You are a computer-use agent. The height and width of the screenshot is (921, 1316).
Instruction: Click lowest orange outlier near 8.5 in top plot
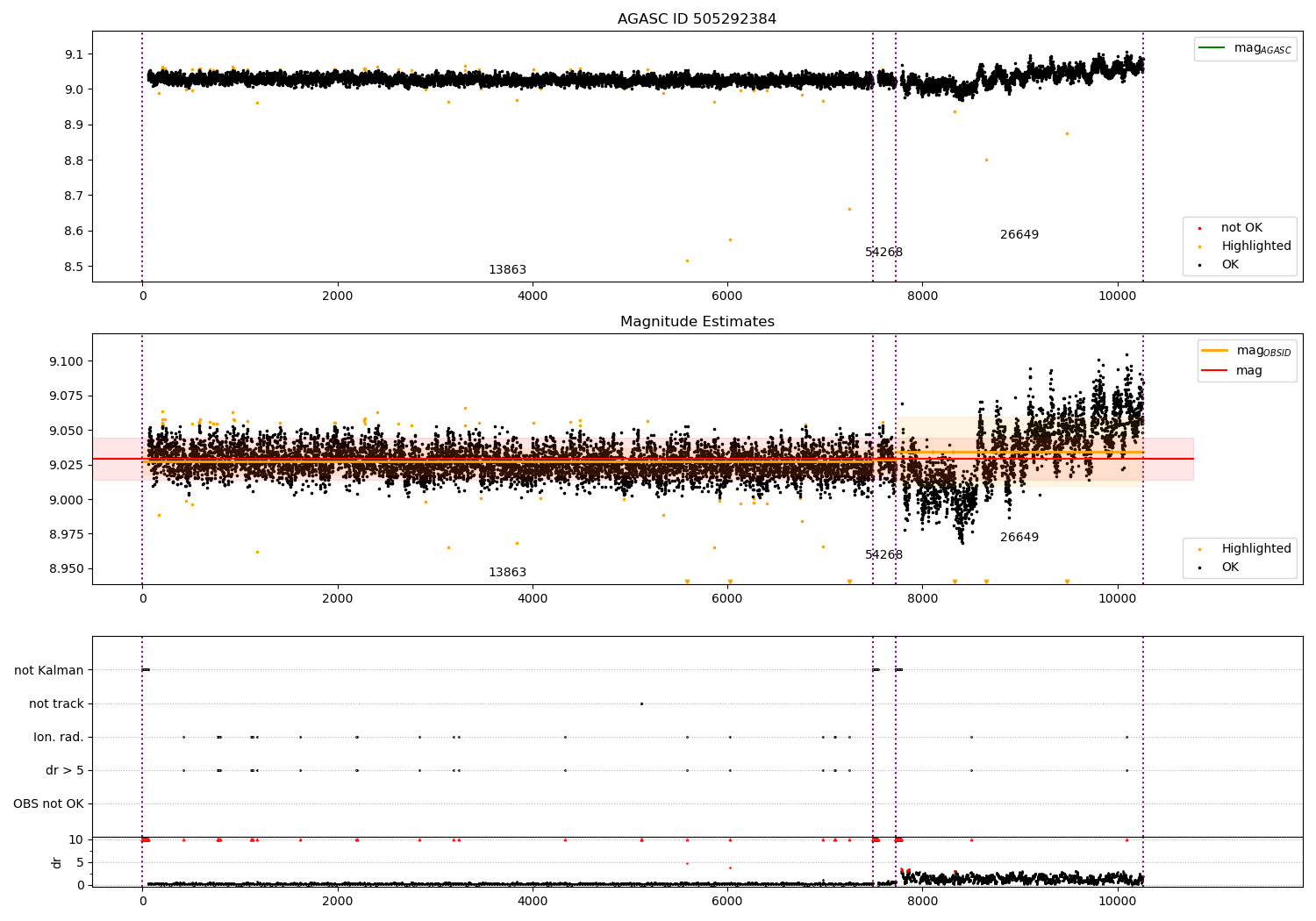687,261
